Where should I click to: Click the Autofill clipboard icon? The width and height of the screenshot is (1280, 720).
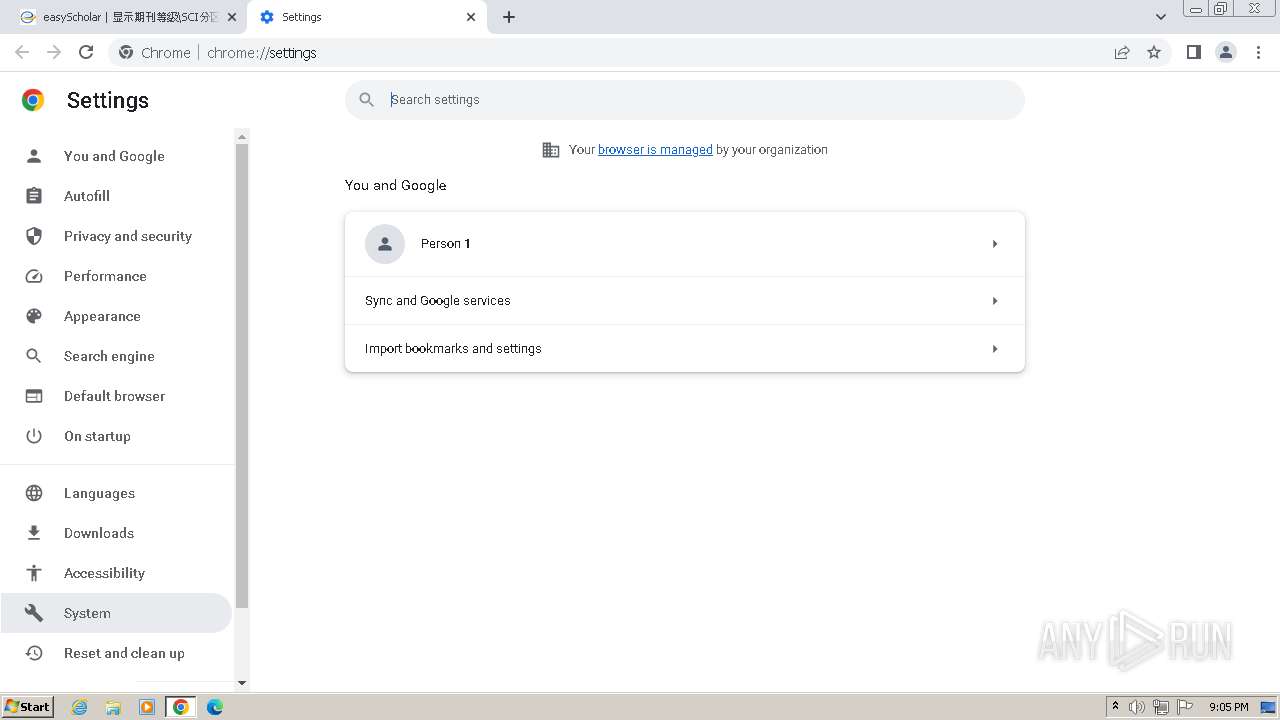pos(34,196)
